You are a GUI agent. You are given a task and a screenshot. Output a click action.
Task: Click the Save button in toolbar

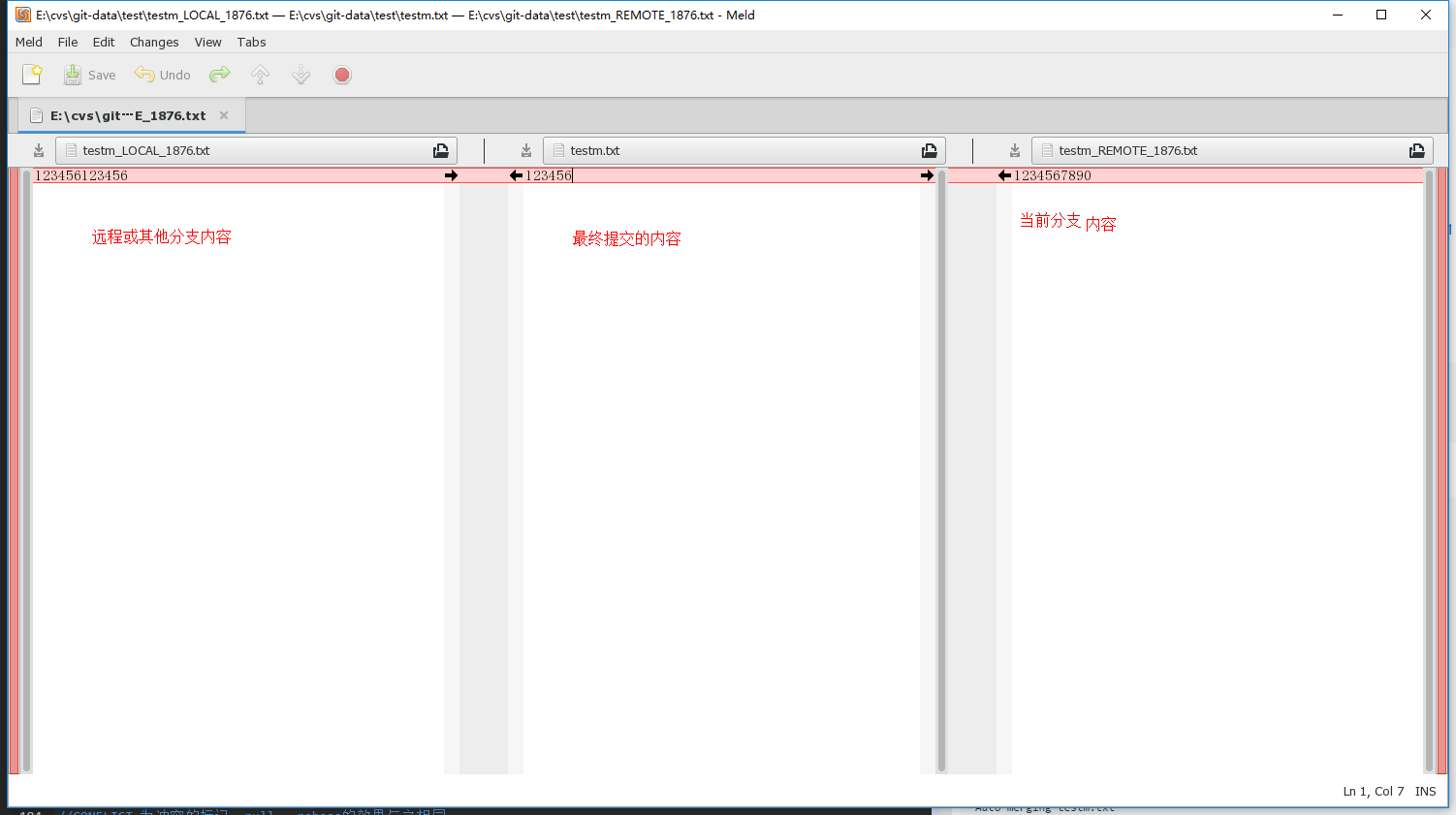tap(89, 75)
